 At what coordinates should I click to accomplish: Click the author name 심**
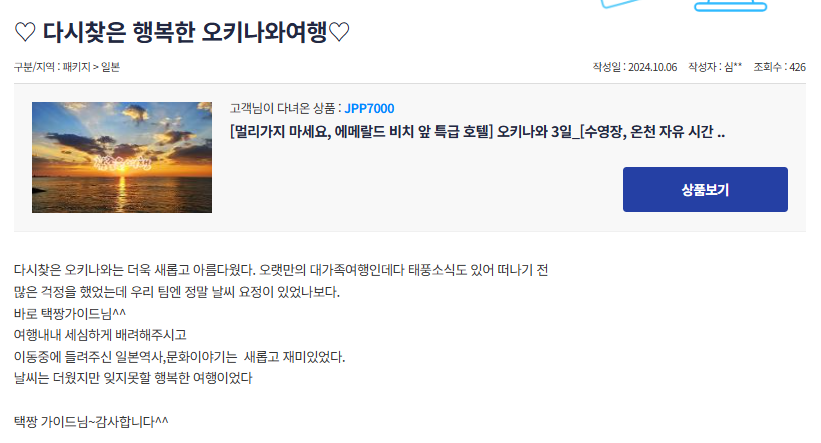[733, 67]
